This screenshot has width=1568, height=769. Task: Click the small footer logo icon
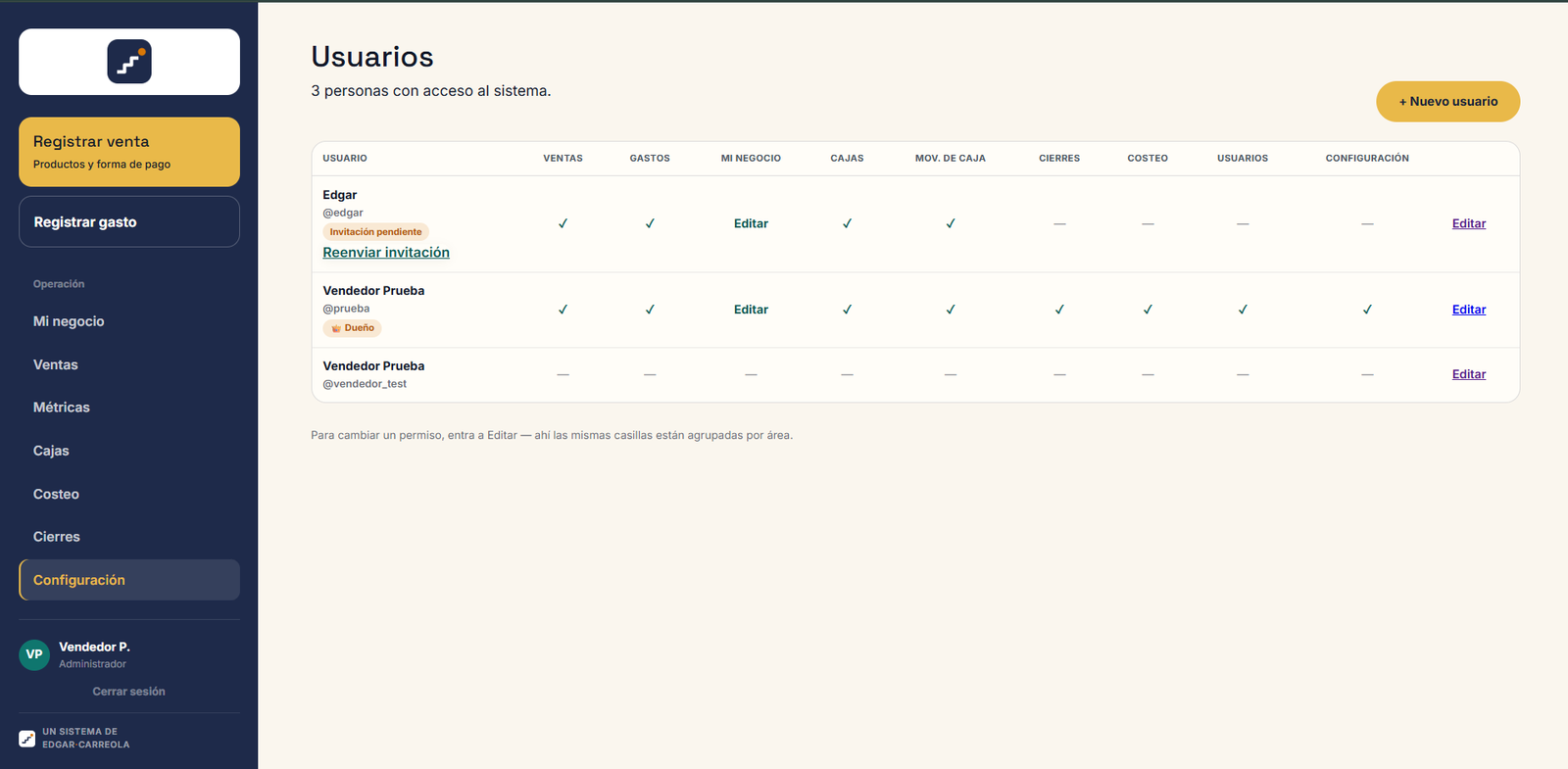point(27,739)
